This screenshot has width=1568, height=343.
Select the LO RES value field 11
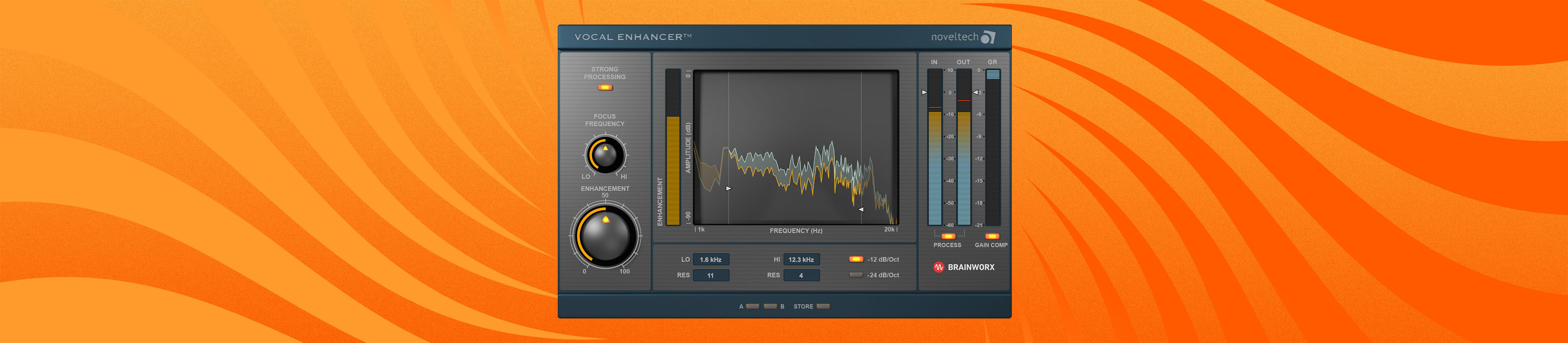[x=710, y=276]
